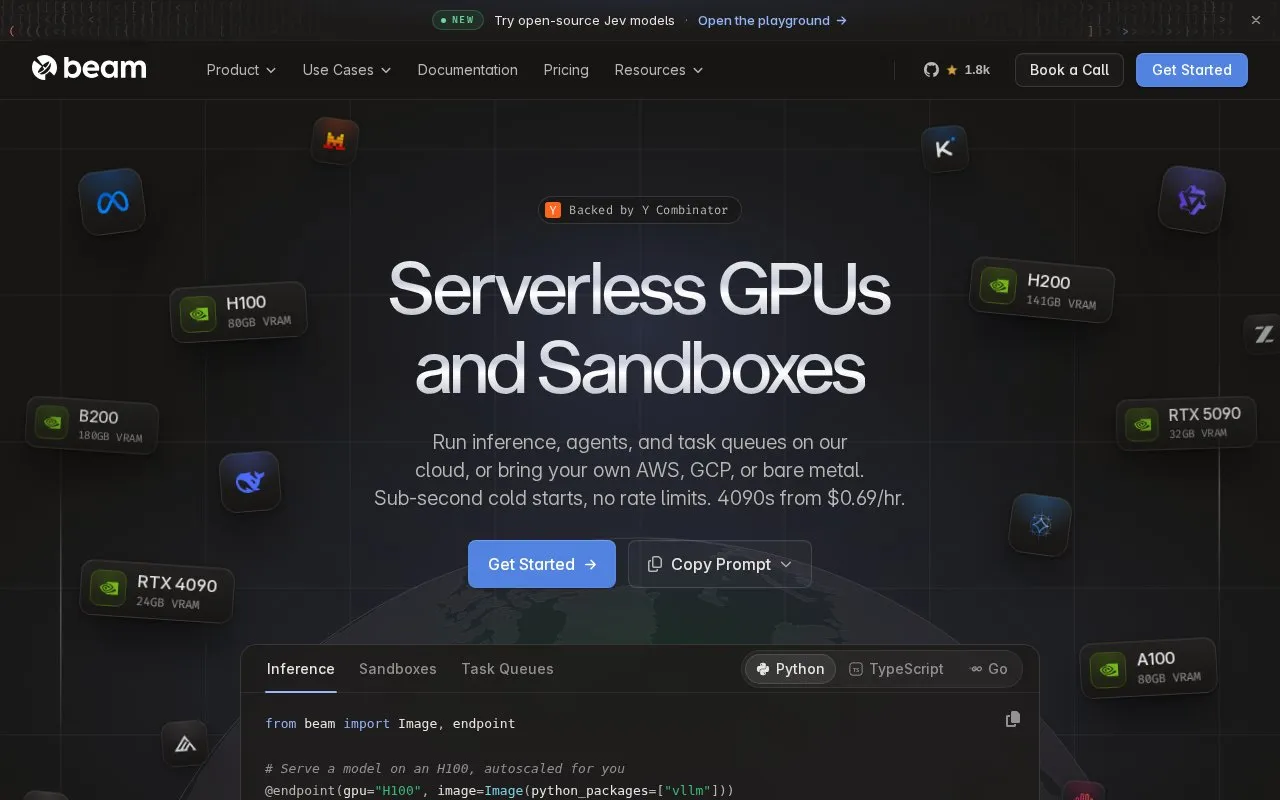This screenshot has width=1280, height=800.
Task: Click the RTX 4090 24GB VRAM card
Action: tap(157, 591)
